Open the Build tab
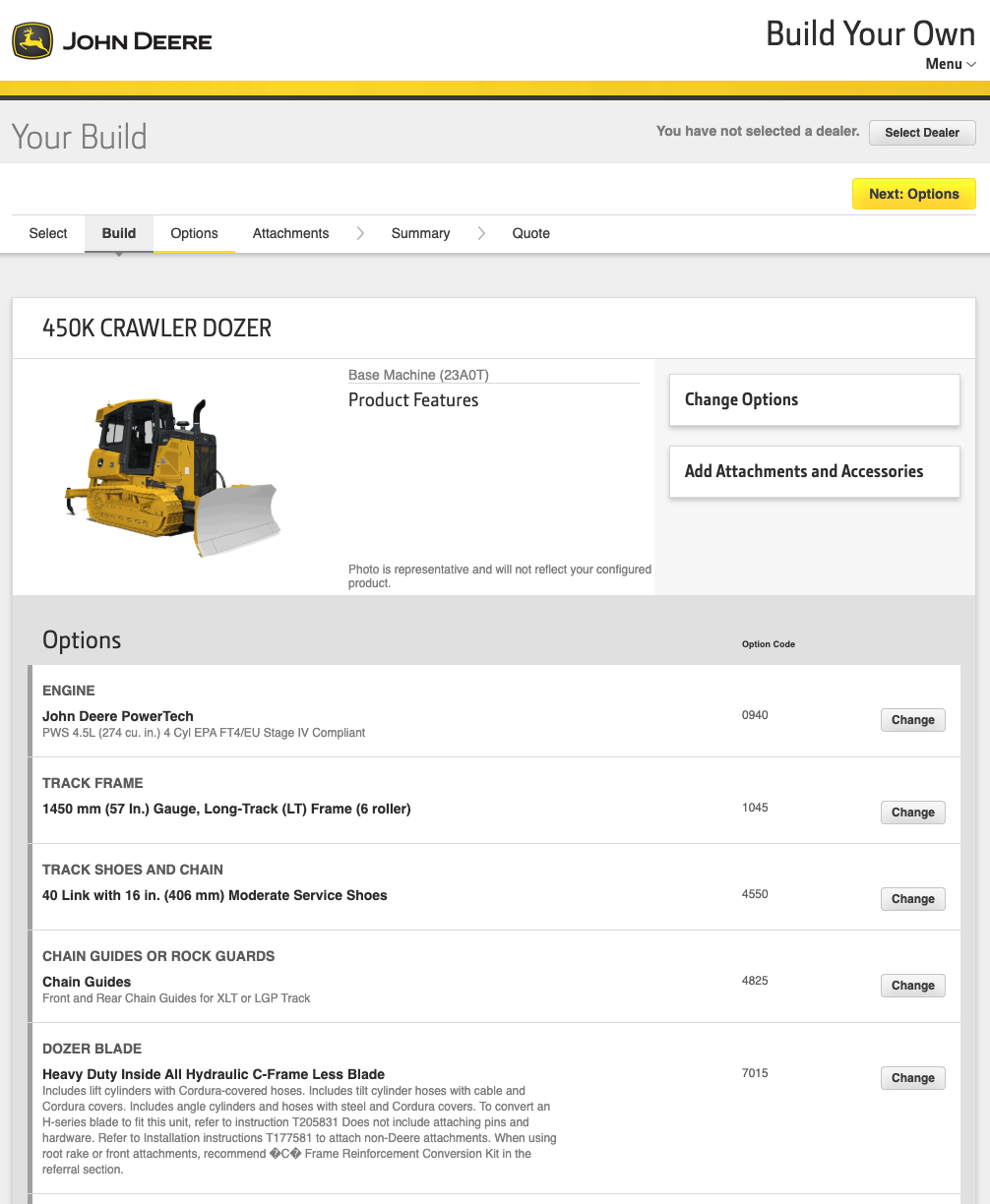 click(x=119, y=233)
